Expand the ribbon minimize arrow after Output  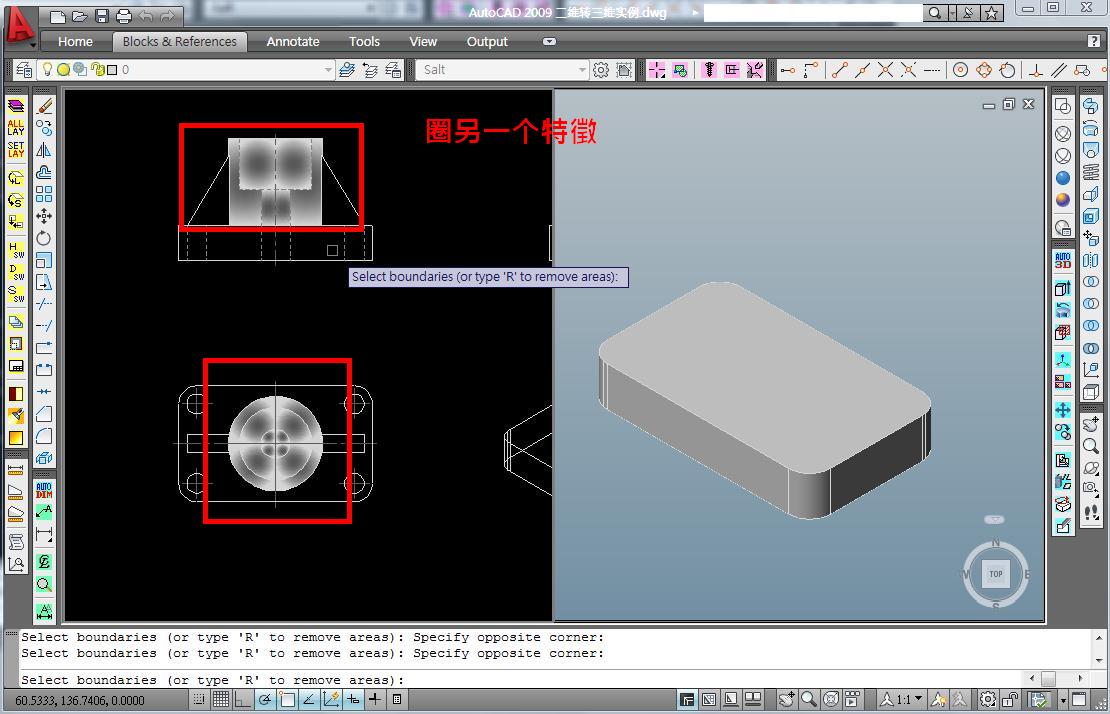[549, 42]
